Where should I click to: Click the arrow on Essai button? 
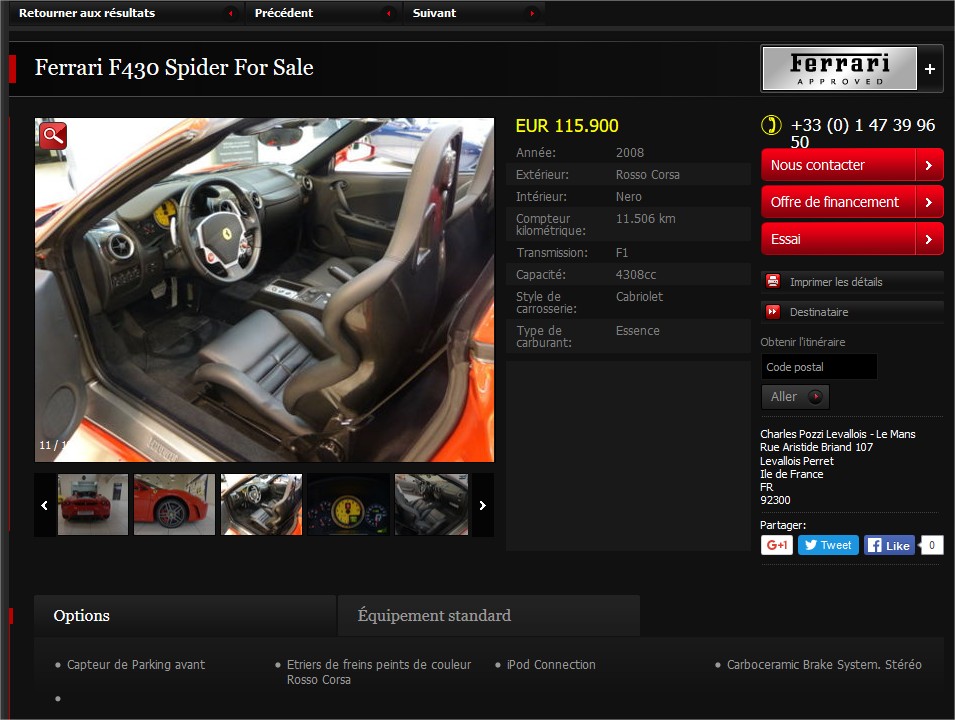[x=929, y=239]
